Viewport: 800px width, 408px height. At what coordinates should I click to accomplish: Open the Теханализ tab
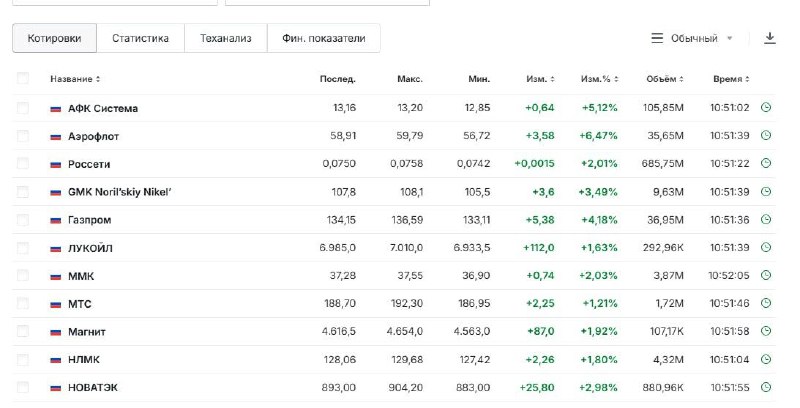click(226, 38)
